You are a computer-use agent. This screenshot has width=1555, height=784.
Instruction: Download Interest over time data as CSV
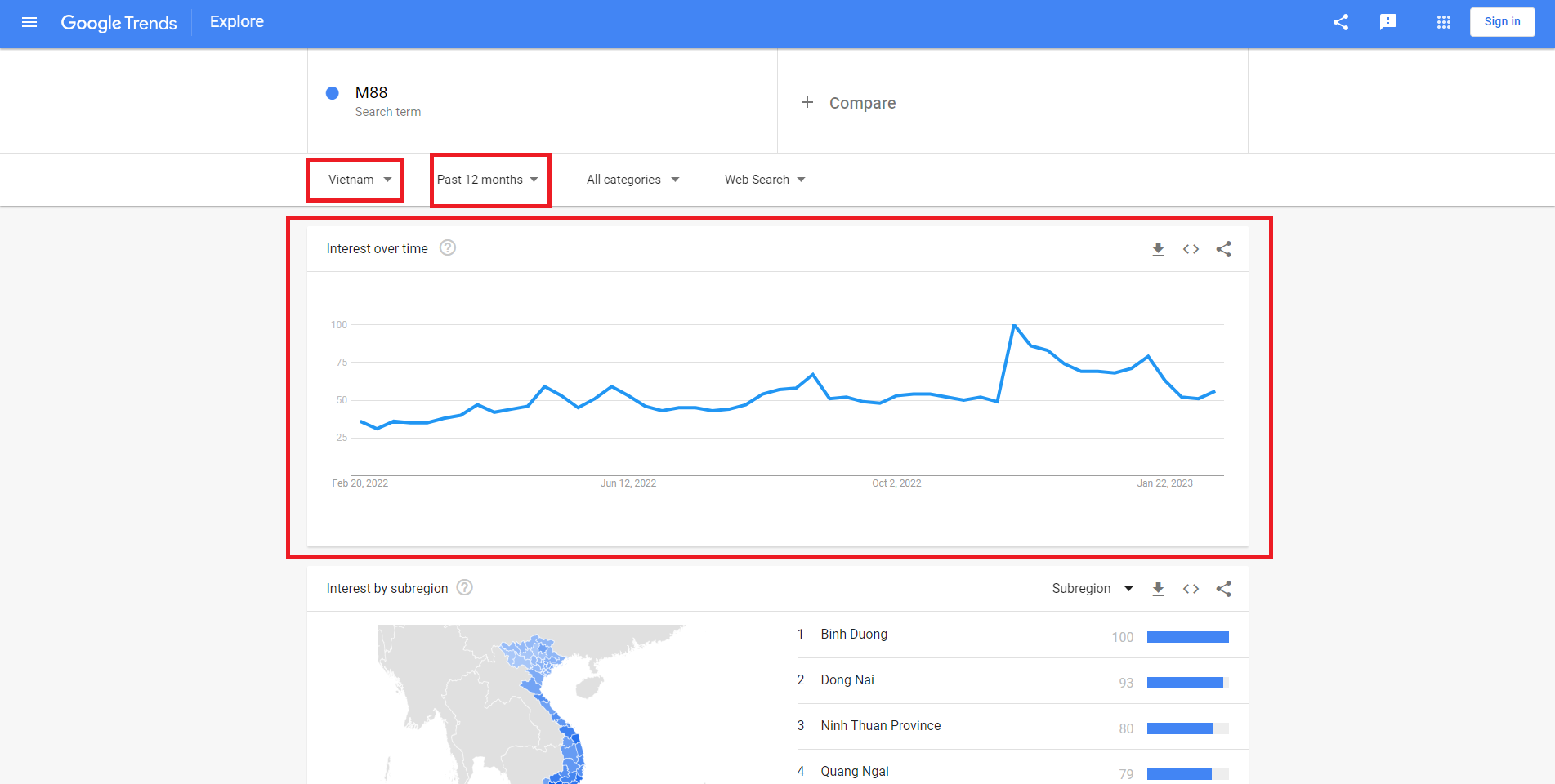(x=1158, y=249)
